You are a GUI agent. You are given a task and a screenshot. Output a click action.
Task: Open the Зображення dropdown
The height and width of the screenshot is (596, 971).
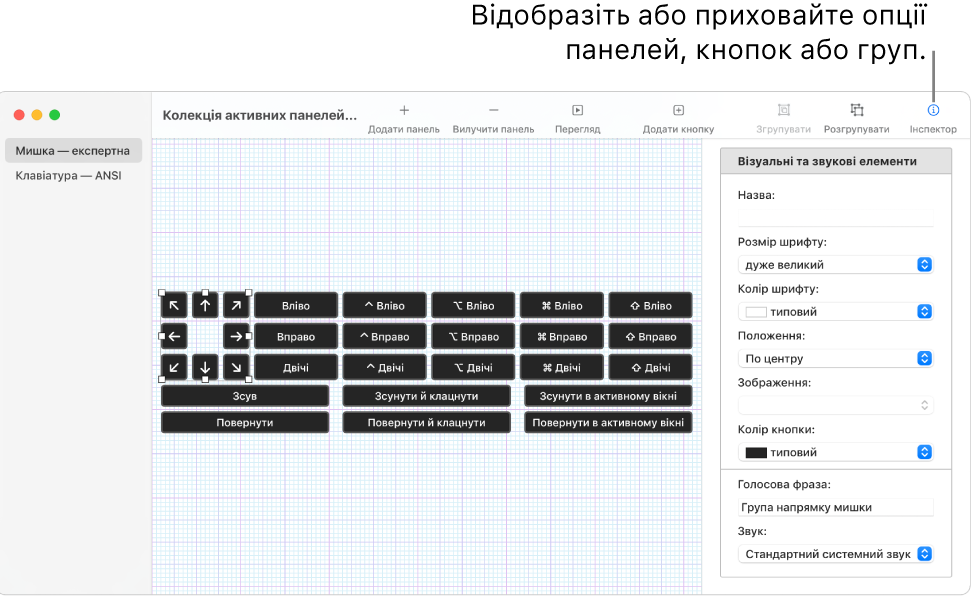pos(835,405)
